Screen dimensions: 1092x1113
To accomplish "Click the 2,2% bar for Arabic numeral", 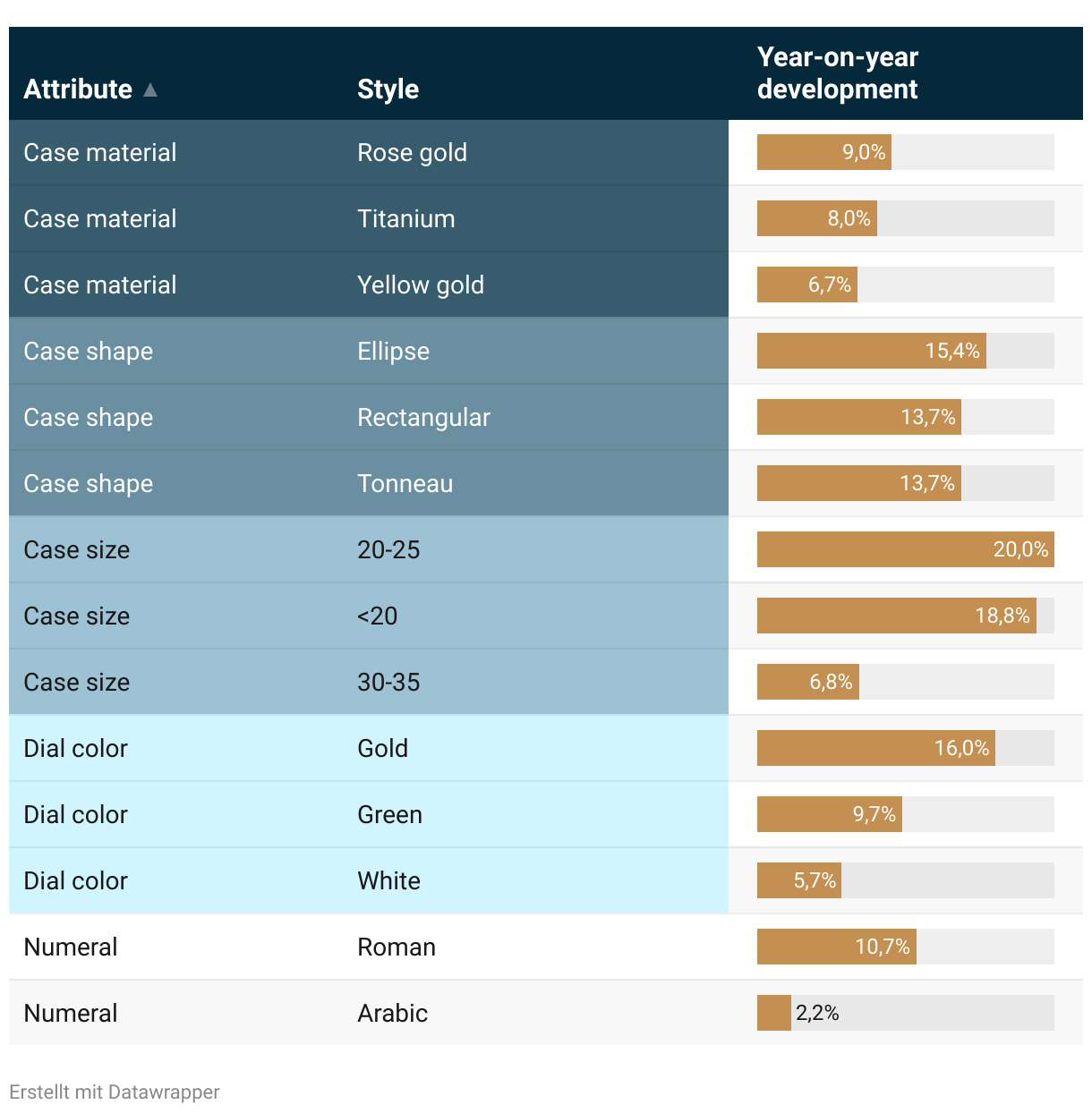I will click(774, 1013).
